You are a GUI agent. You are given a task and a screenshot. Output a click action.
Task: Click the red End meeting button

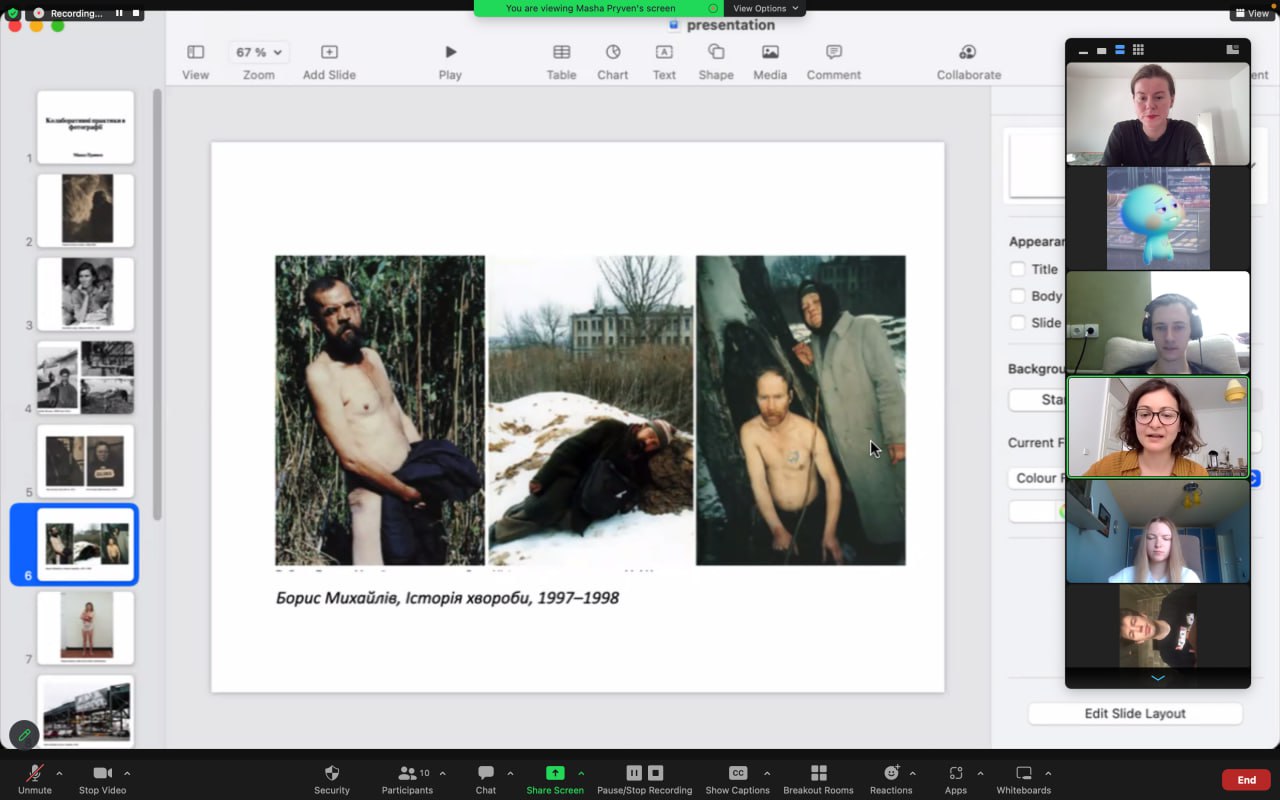tap(1246, 780)
